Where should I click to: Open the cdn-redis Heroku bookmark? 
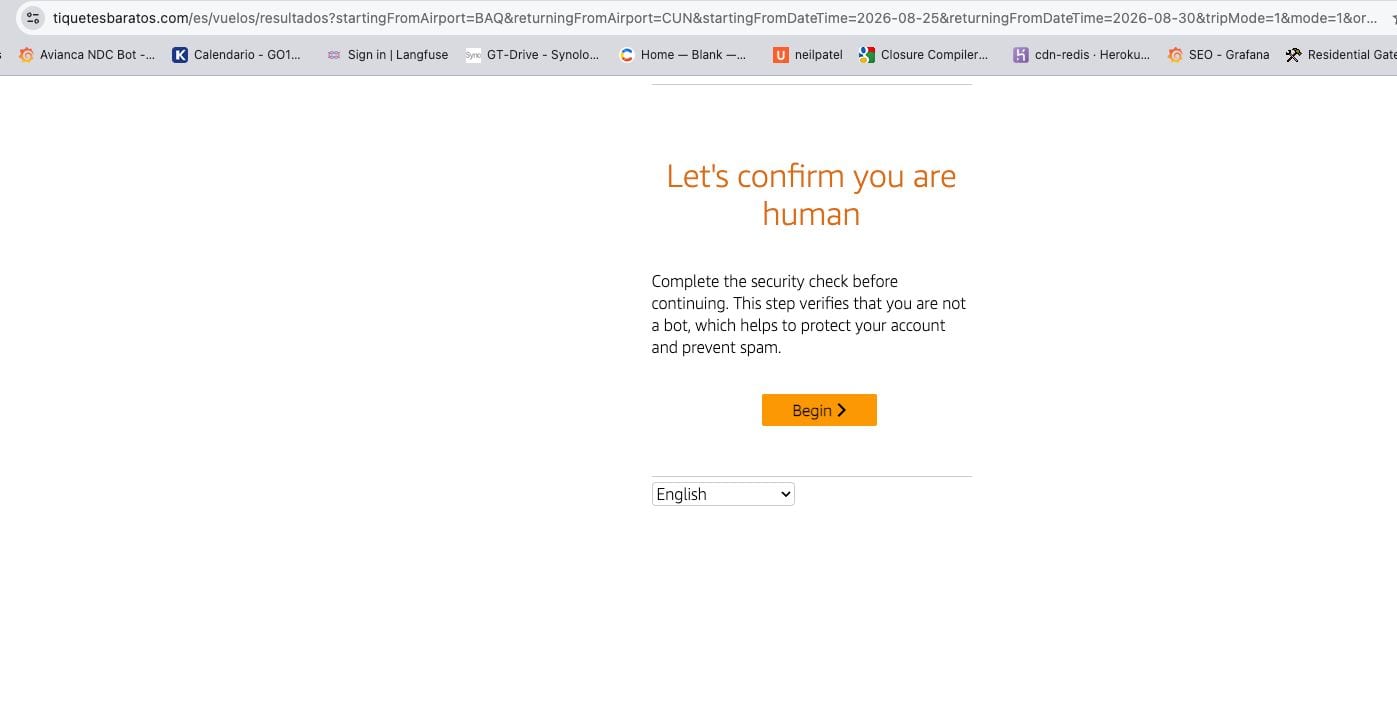1081,55
